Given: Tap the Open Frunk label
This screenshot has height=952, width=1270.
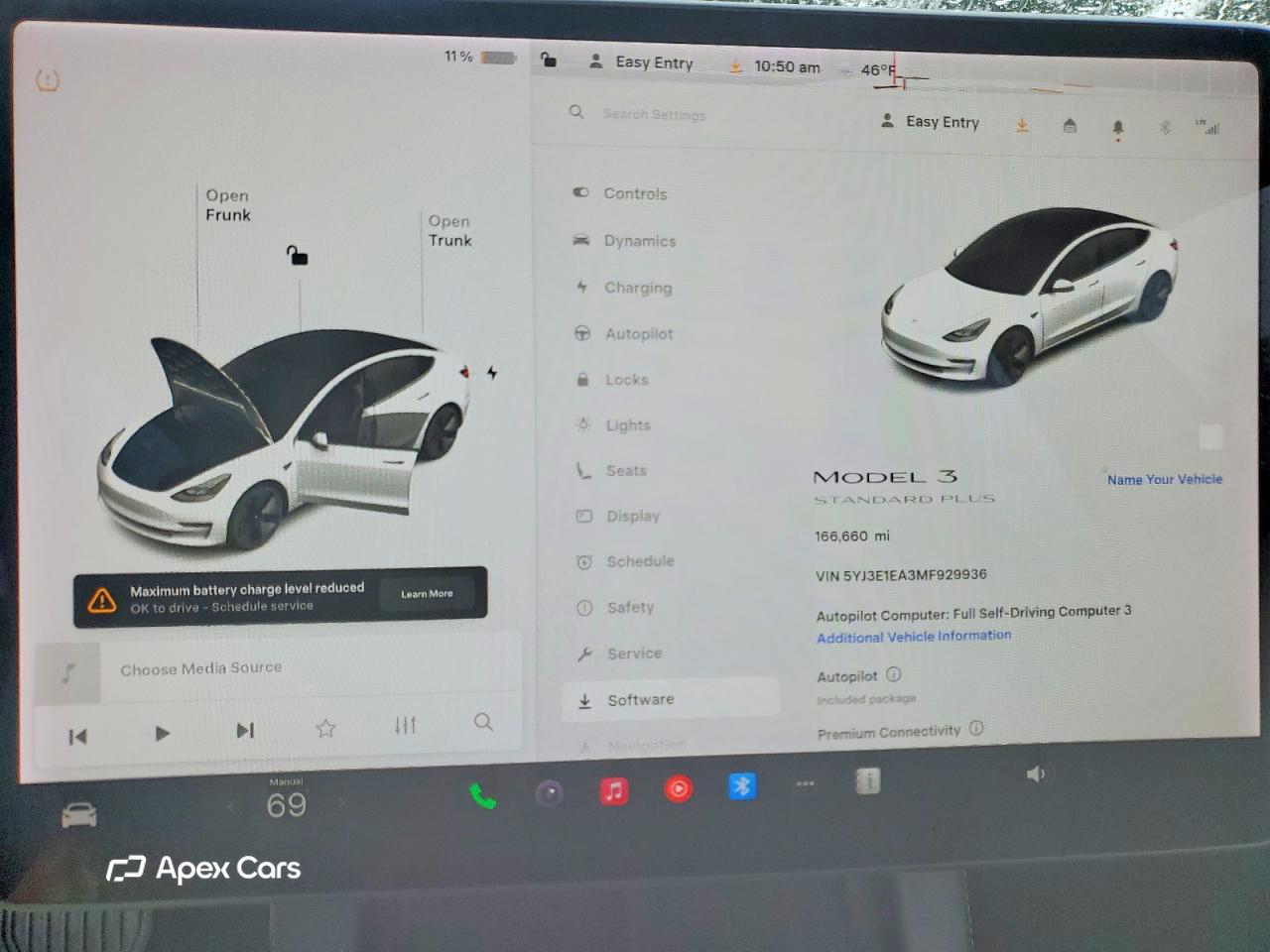Looking at the screenshot, I should pyautogui.click(x=227, y=205).
